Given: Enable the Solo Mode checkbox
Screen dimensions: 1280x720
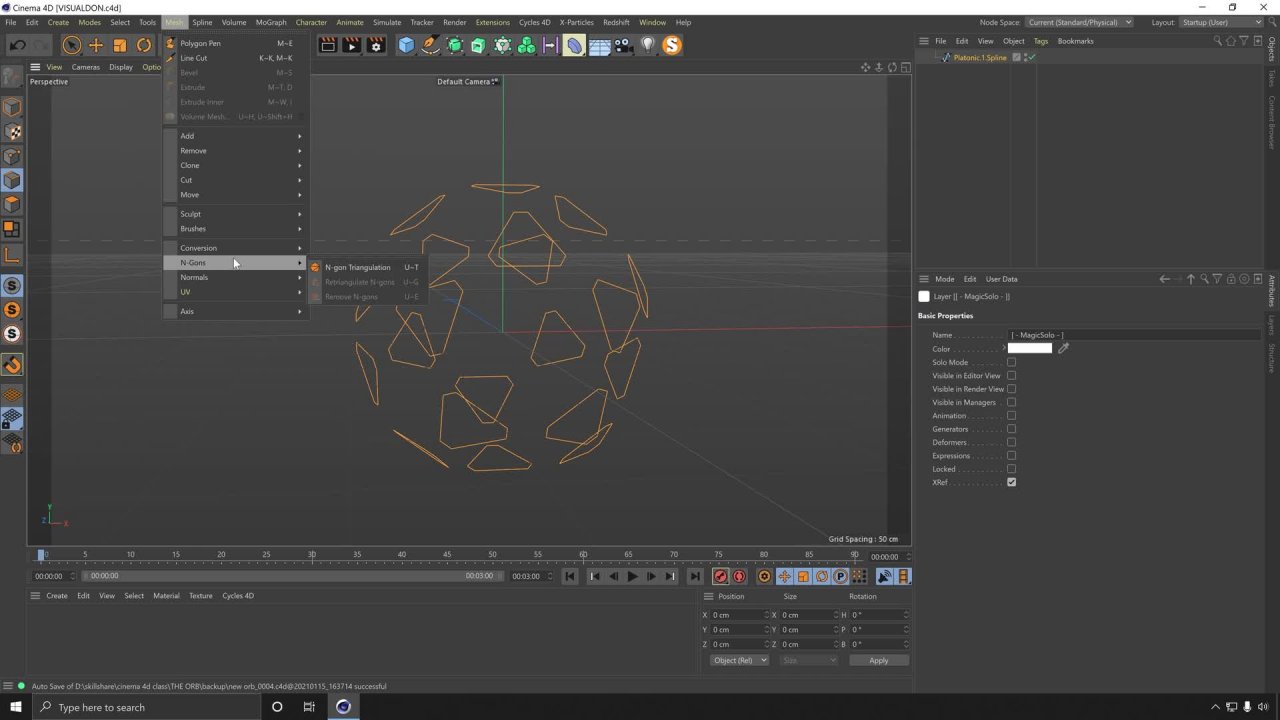Looking at the screenshot, I should [1011, 362].
